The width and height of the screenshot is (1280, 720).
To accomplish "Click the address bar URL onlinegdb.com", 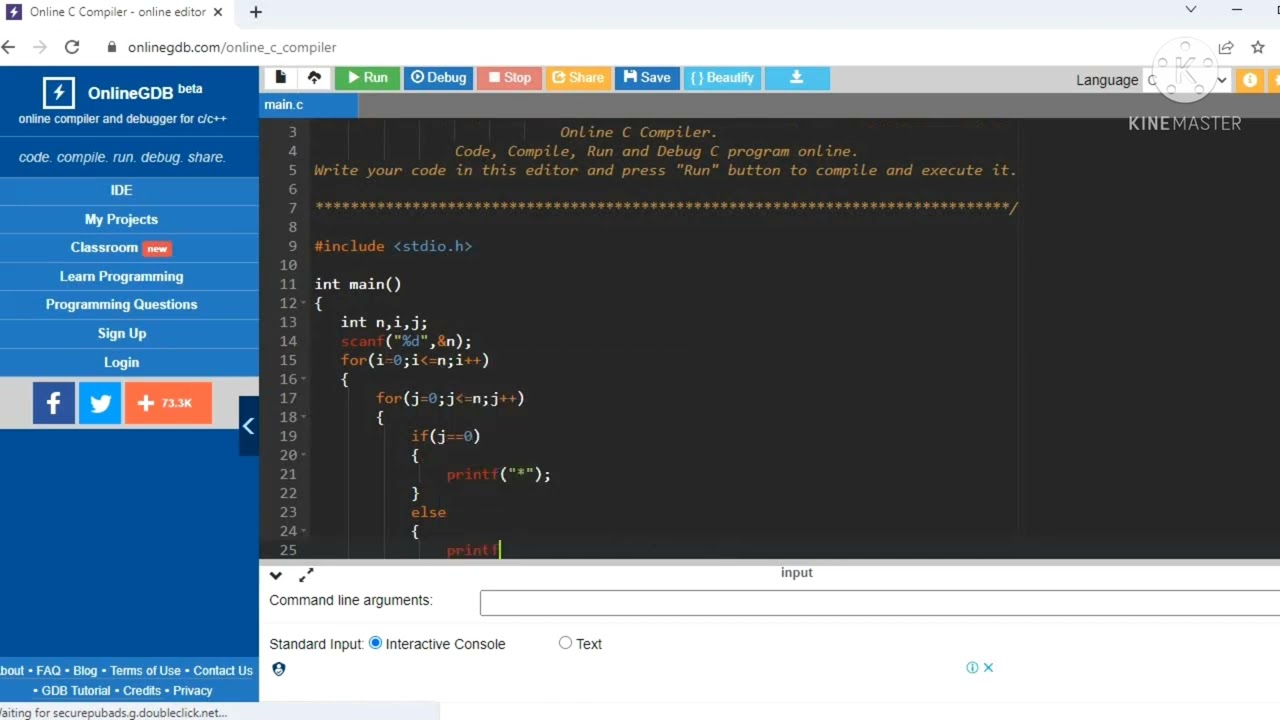I will coord(232,47).
